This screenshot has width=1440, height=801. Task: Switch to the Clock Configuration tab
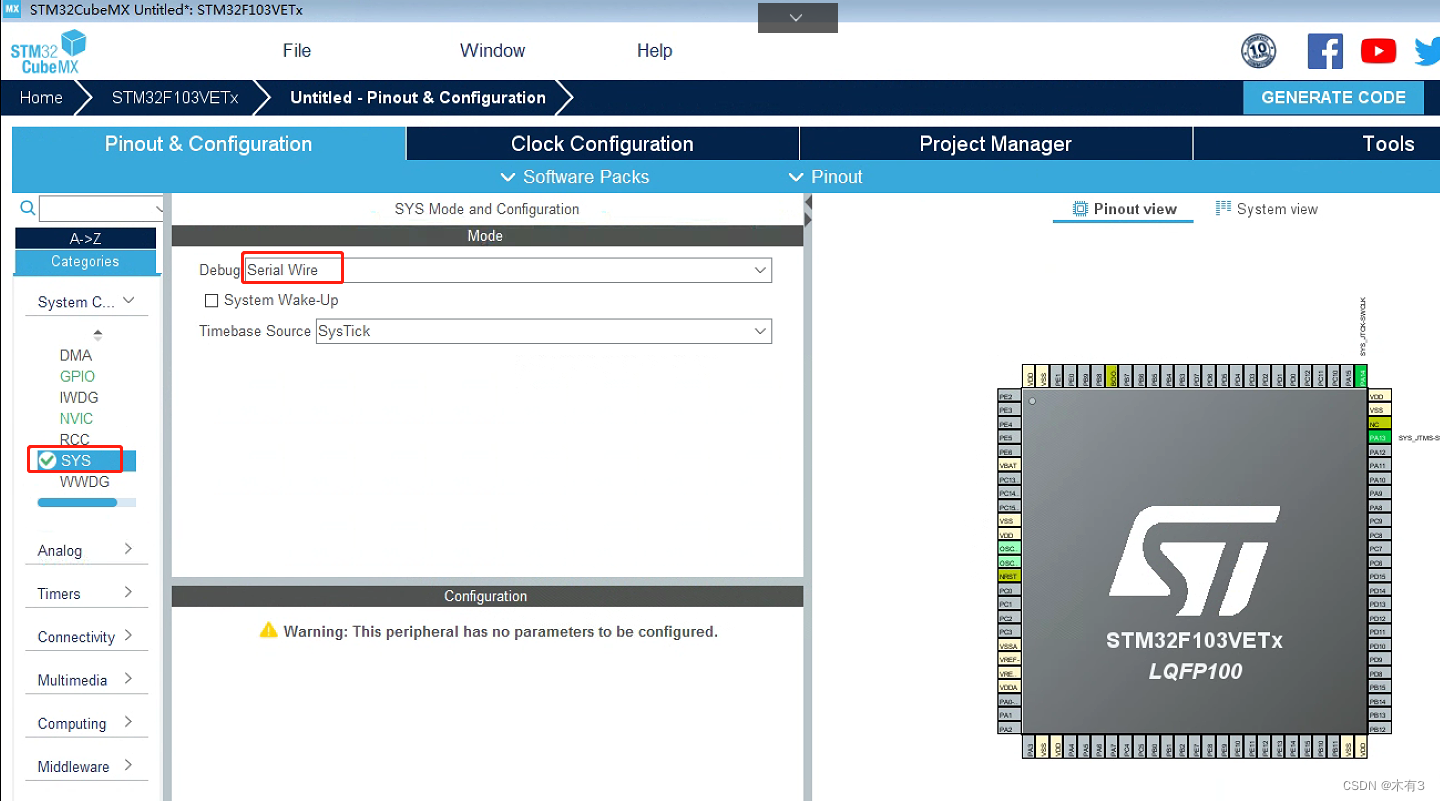pyautogui.click(x=602, y=144)
